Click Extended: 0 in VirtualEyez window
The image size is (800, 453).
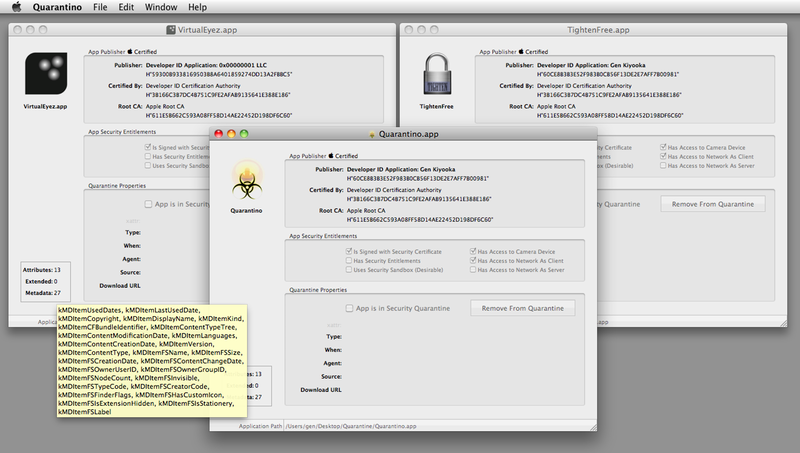click(x=41, y=282)
